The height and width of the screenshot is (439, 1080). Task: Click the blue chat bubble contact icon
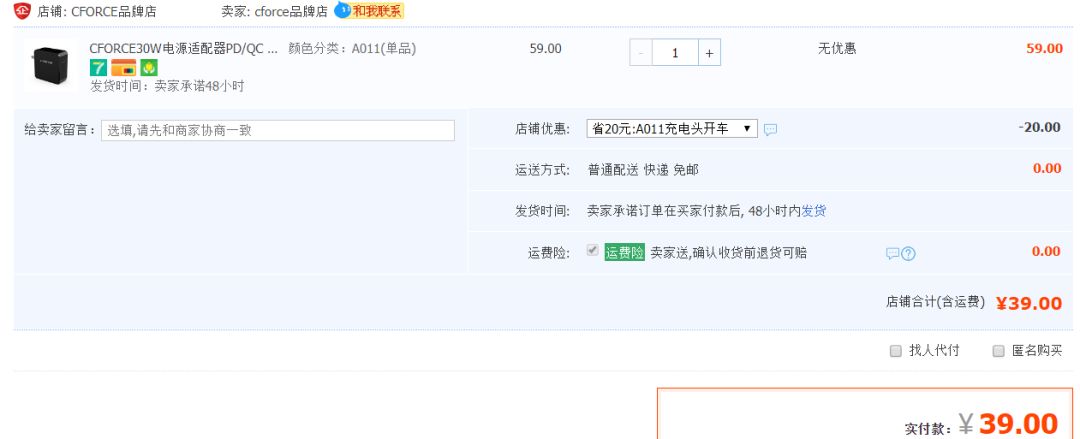(x=342, y=10)
